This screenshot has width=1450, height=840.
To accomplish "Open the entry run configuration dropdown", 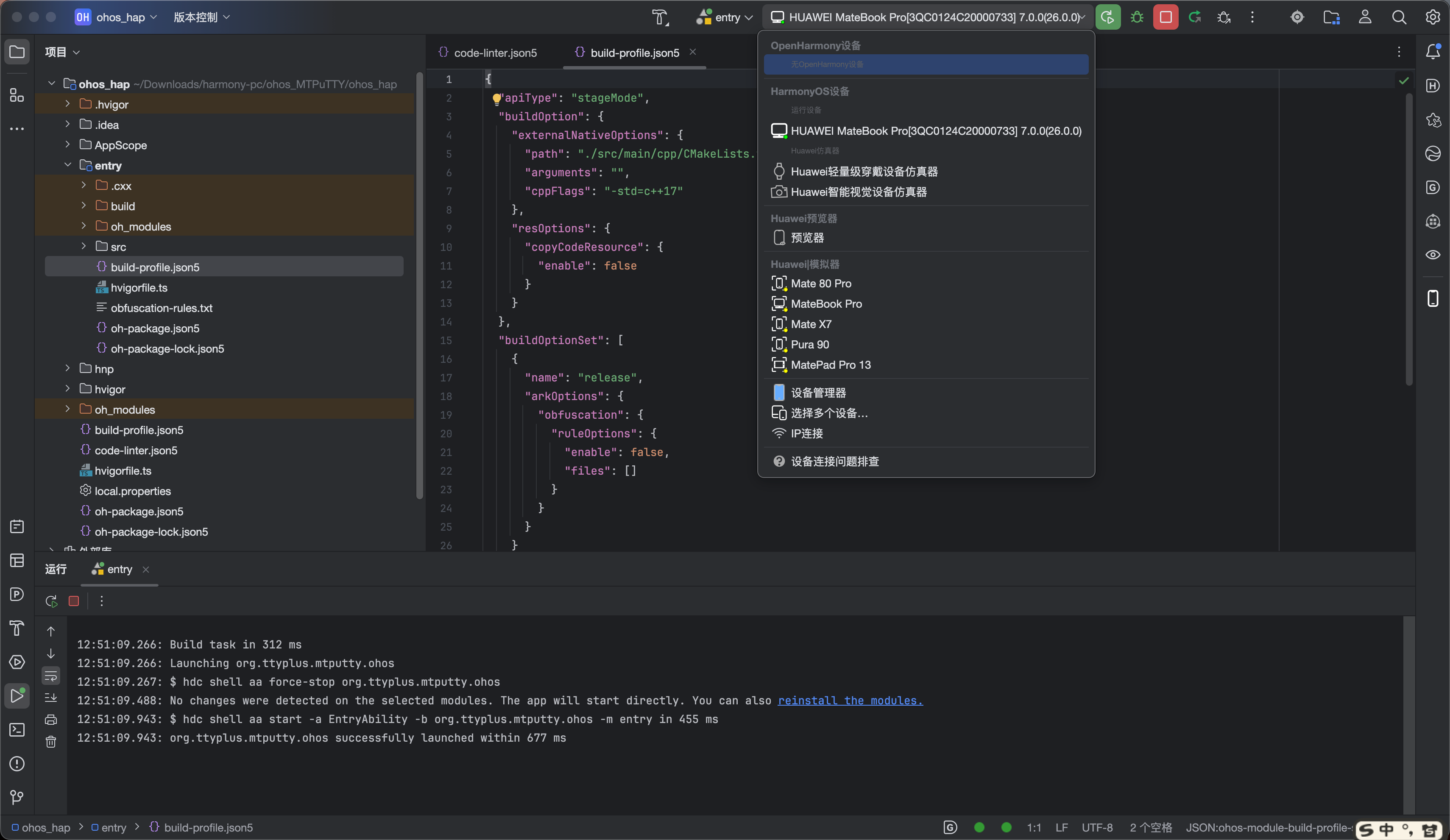I will coord(725,17).
